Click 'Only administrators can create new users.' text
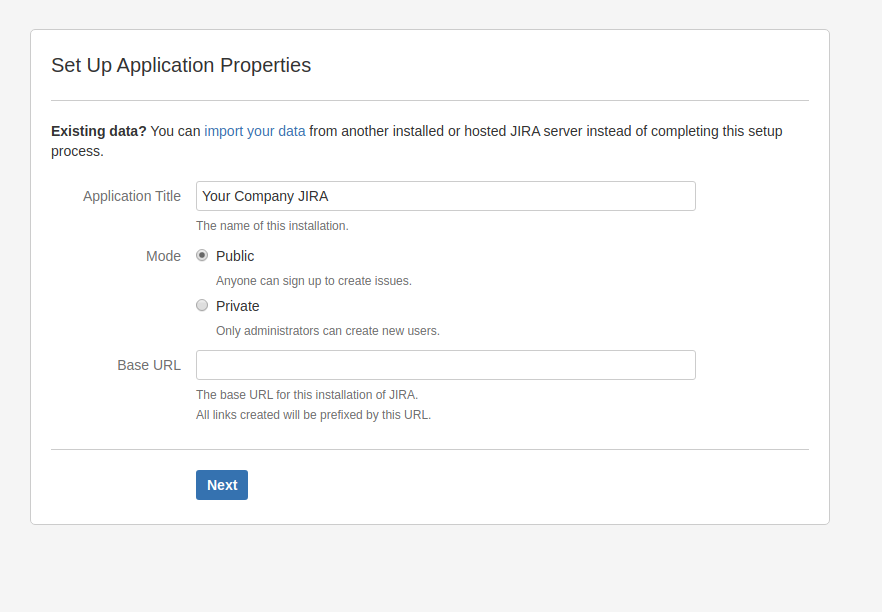 coord(328,331)
